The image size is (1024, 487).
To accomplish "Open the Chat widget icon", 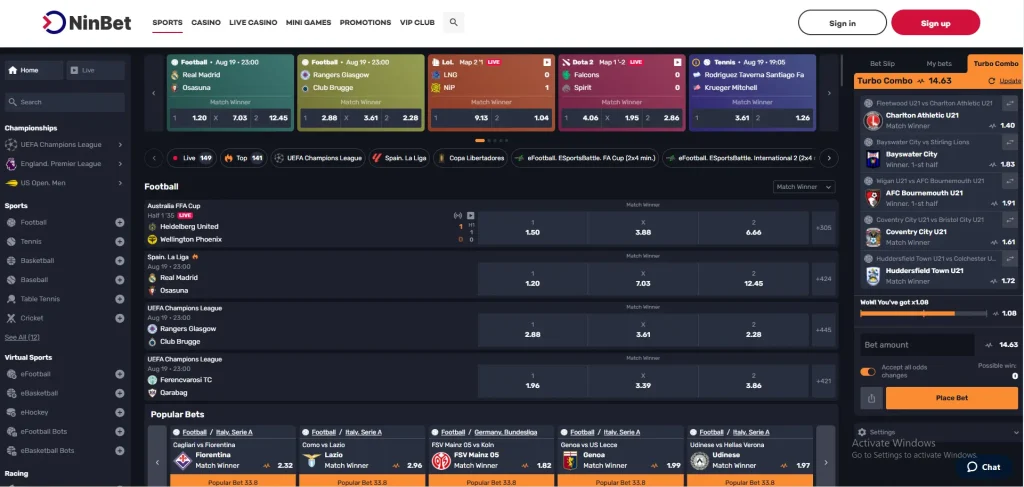I will 982,467.
